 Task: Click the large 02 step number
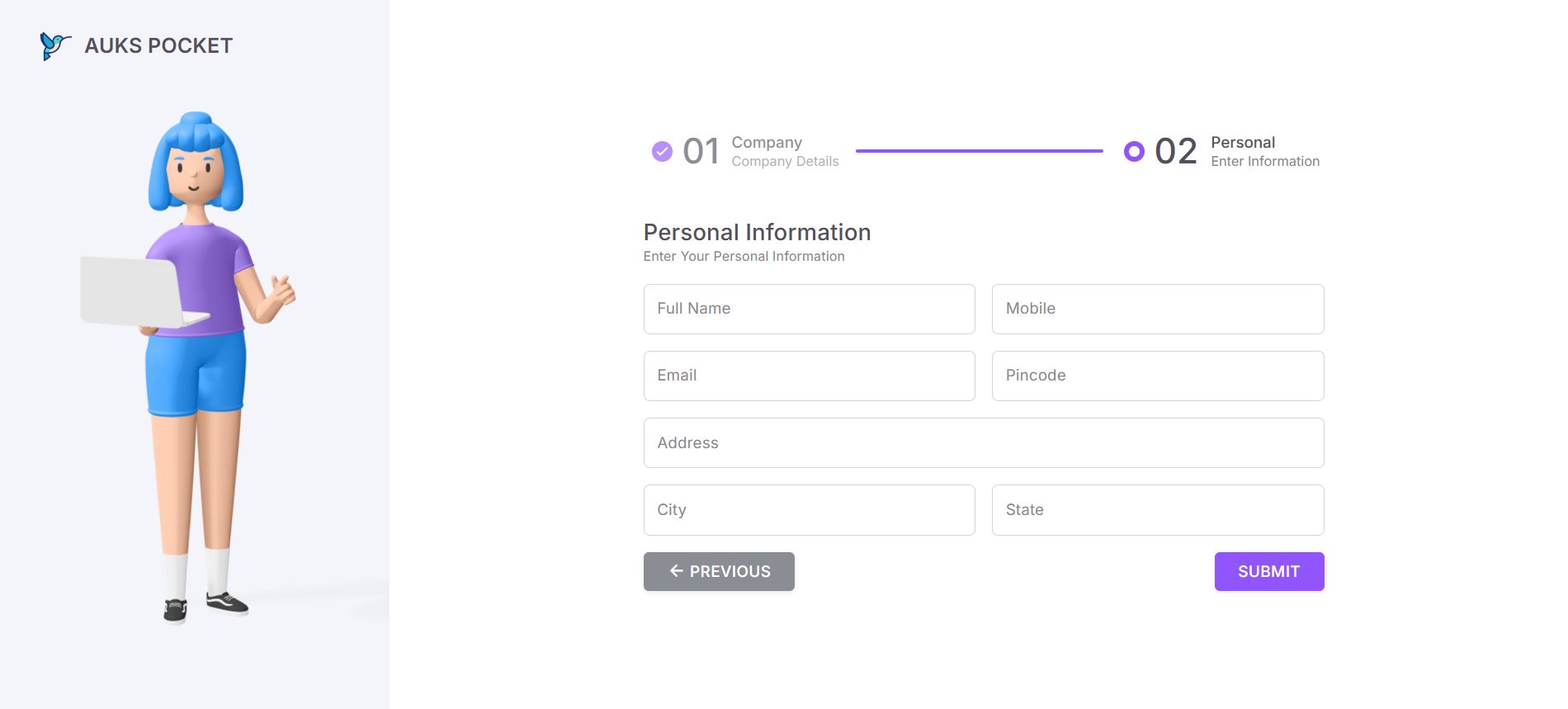[1175, 151]
